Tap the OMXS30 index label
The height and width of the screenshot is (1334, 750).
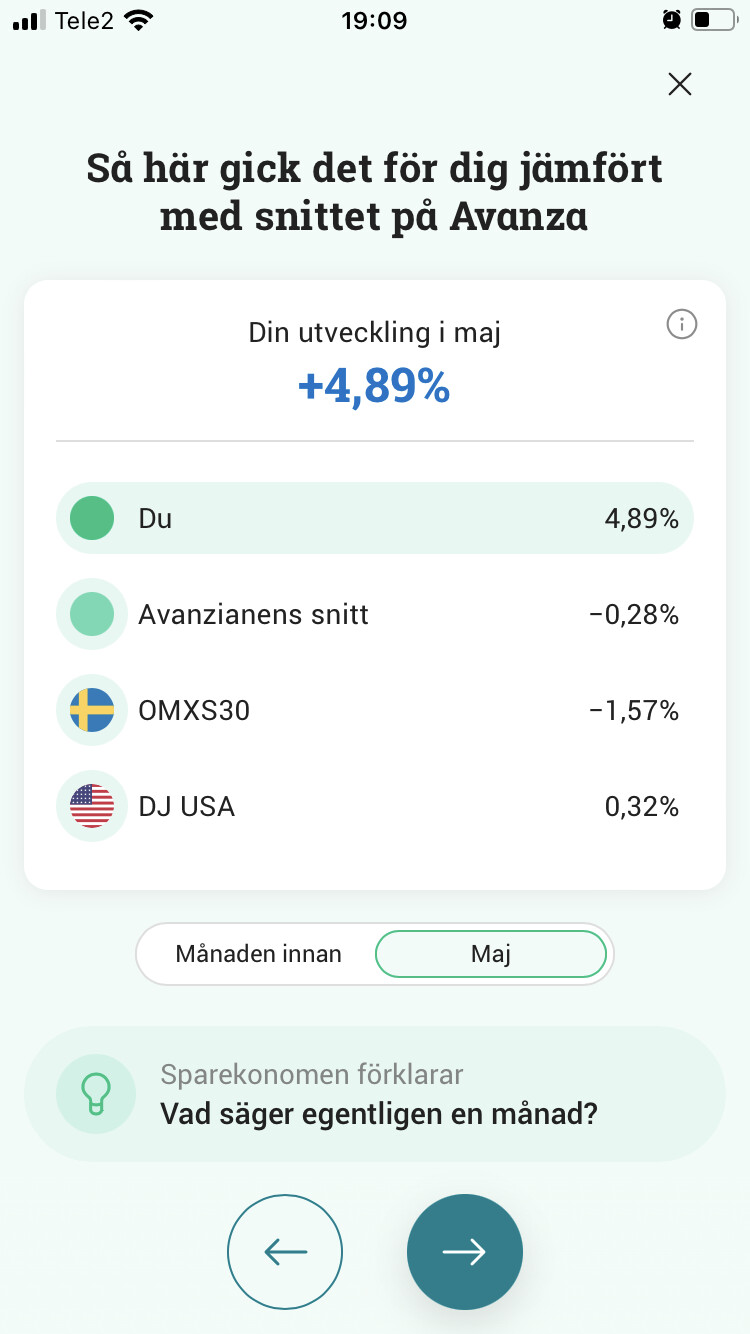point(194,710)
